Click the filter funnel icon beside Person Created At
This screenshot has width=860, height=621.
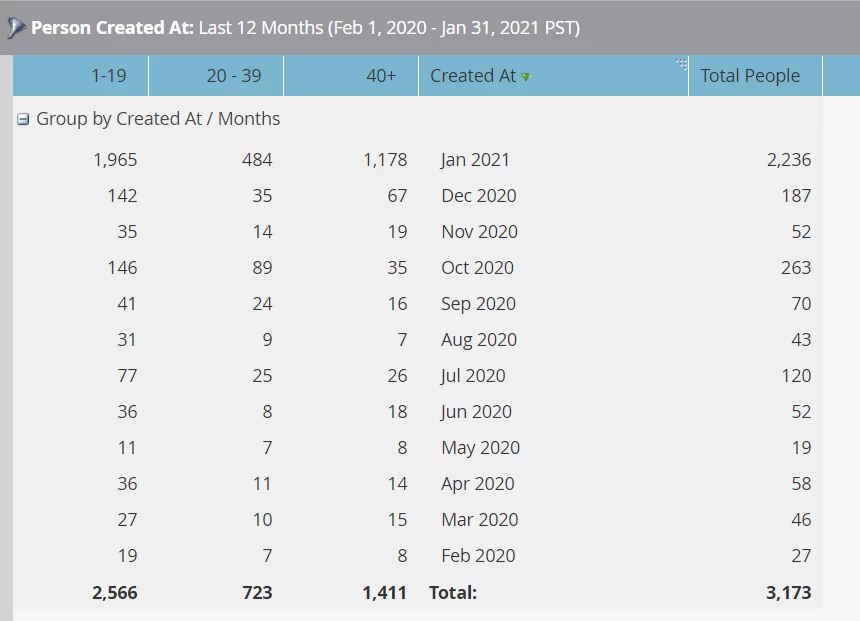[16, 27]
